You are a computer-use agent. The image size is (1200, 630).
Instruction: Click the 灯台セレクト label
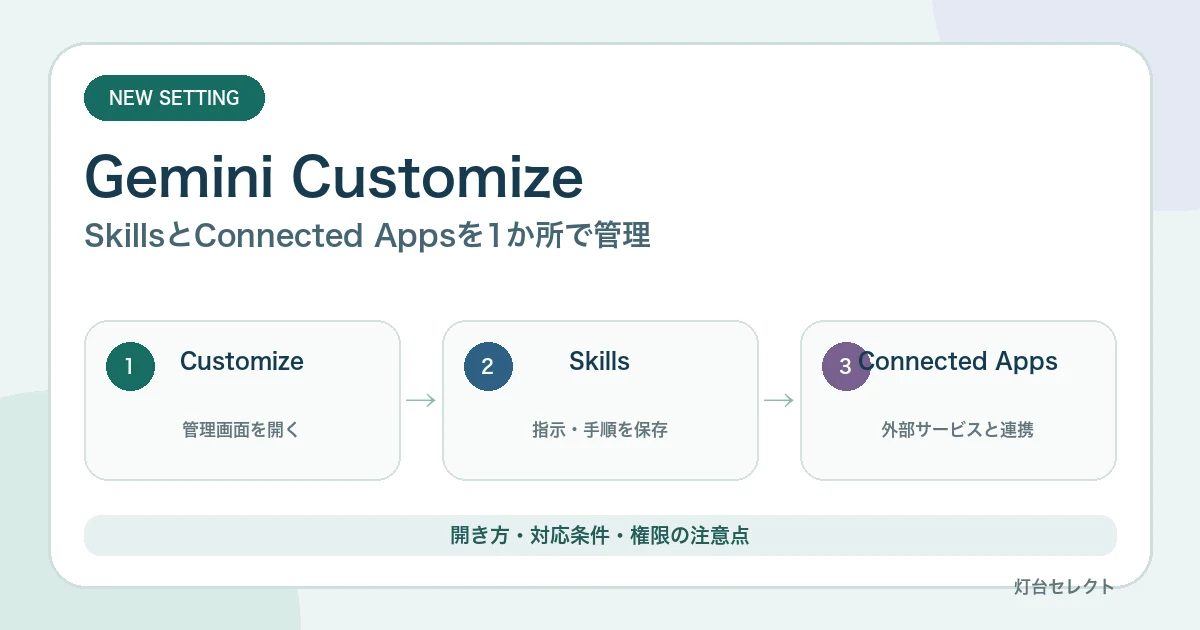(1064, 587)
